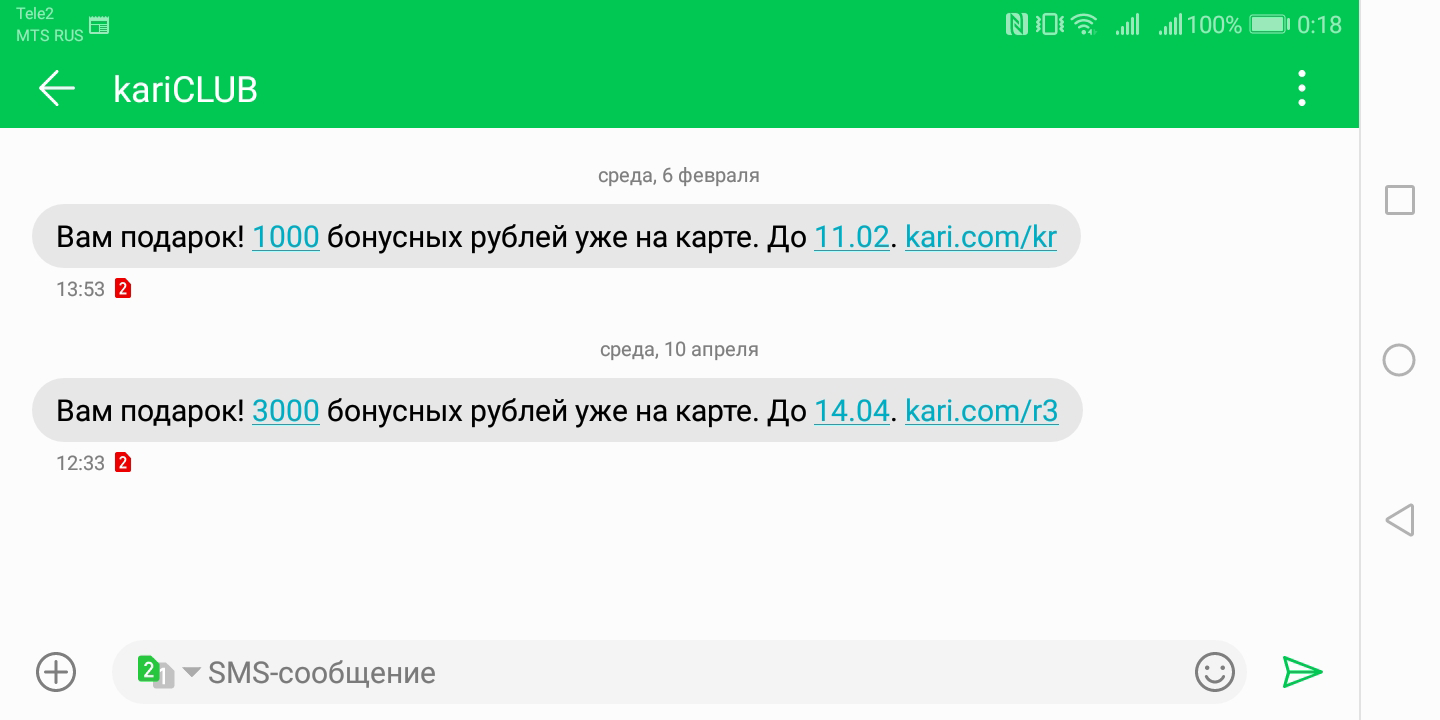
Task: Tap the Android recent apps square button
Action: pyautogui.click(x=1400, y=200)
